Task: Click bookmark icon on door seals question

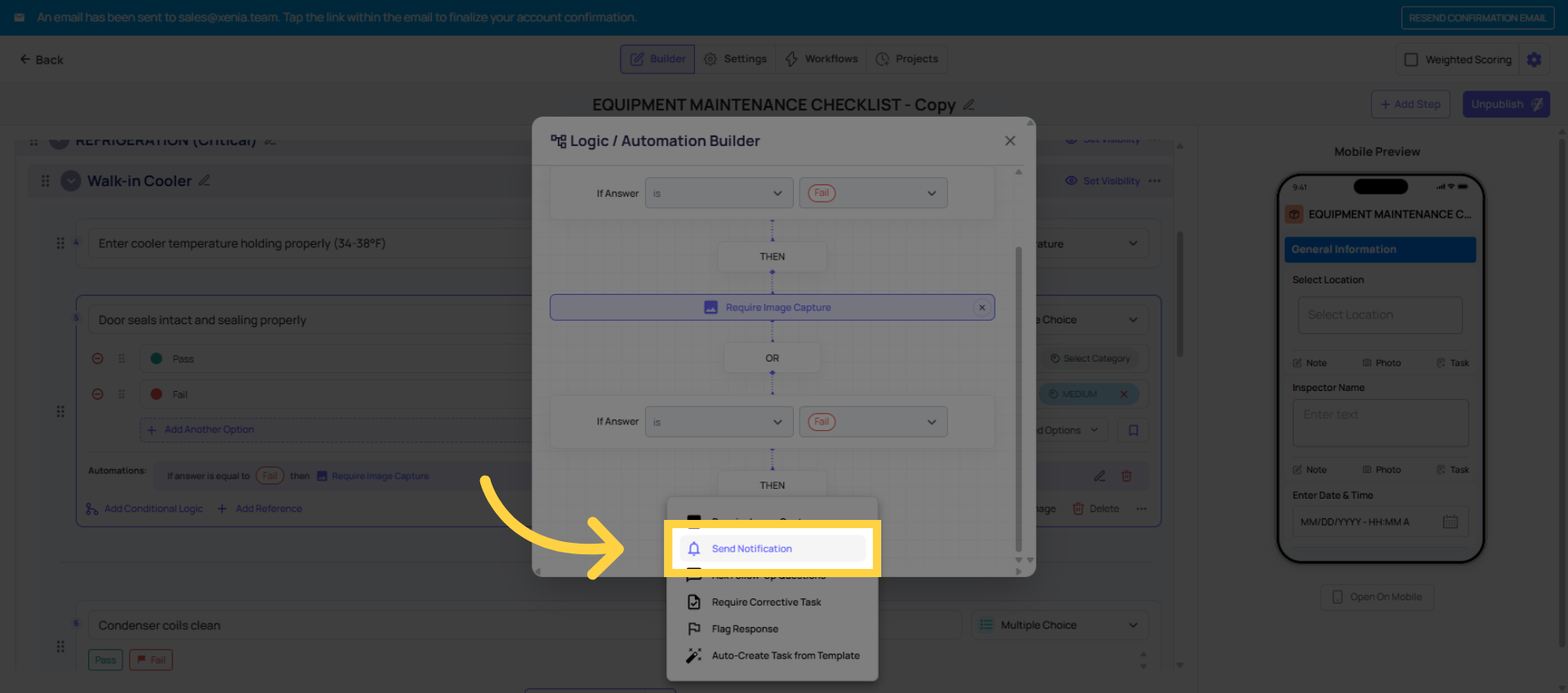Action: coord(1134,430)
